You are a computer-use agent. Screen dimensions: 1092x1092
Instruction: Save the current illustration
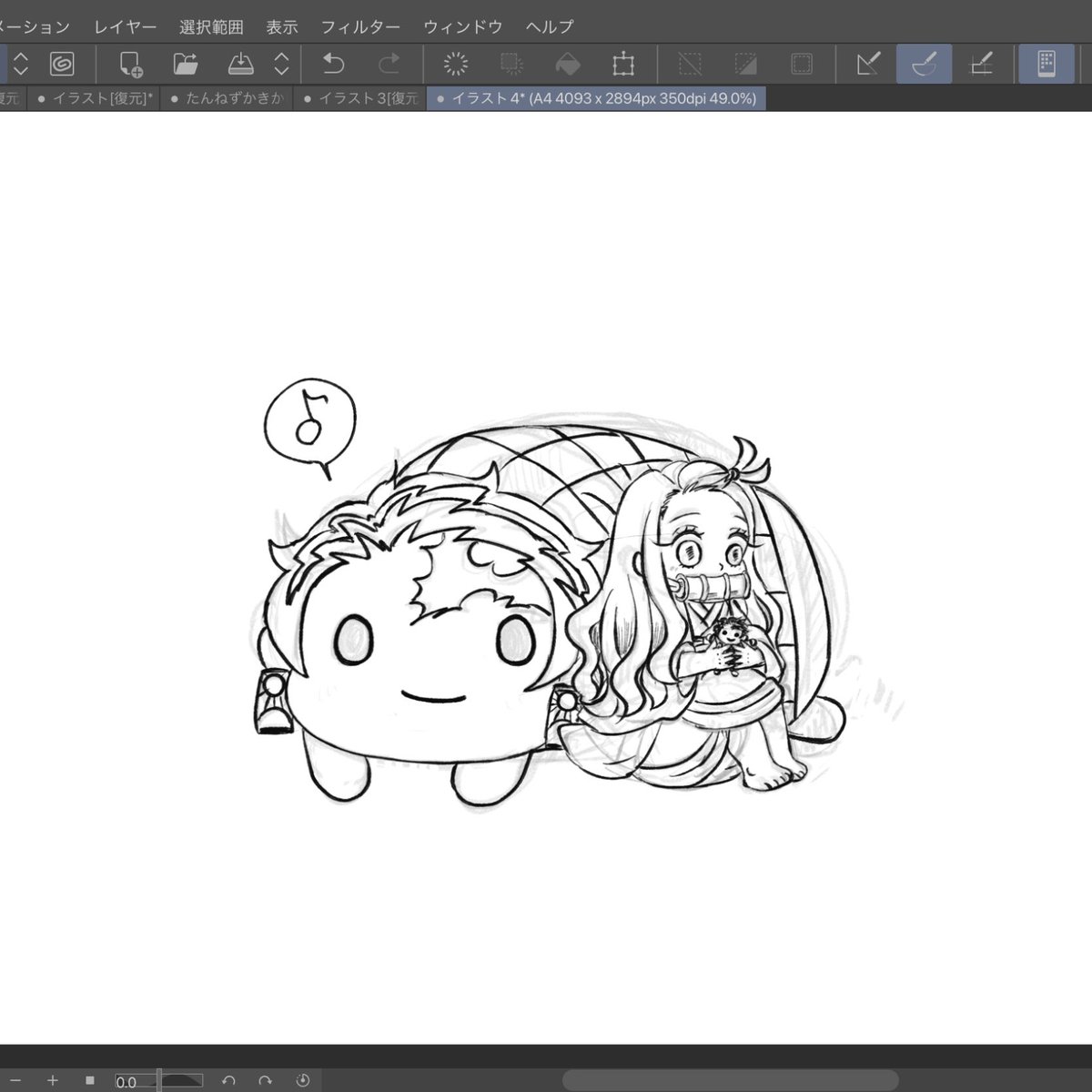[x=240, y=64]
